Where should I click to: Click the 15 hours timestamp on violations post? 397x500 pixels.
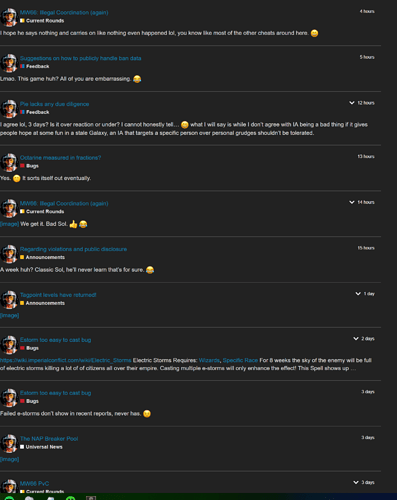point(366,248)
